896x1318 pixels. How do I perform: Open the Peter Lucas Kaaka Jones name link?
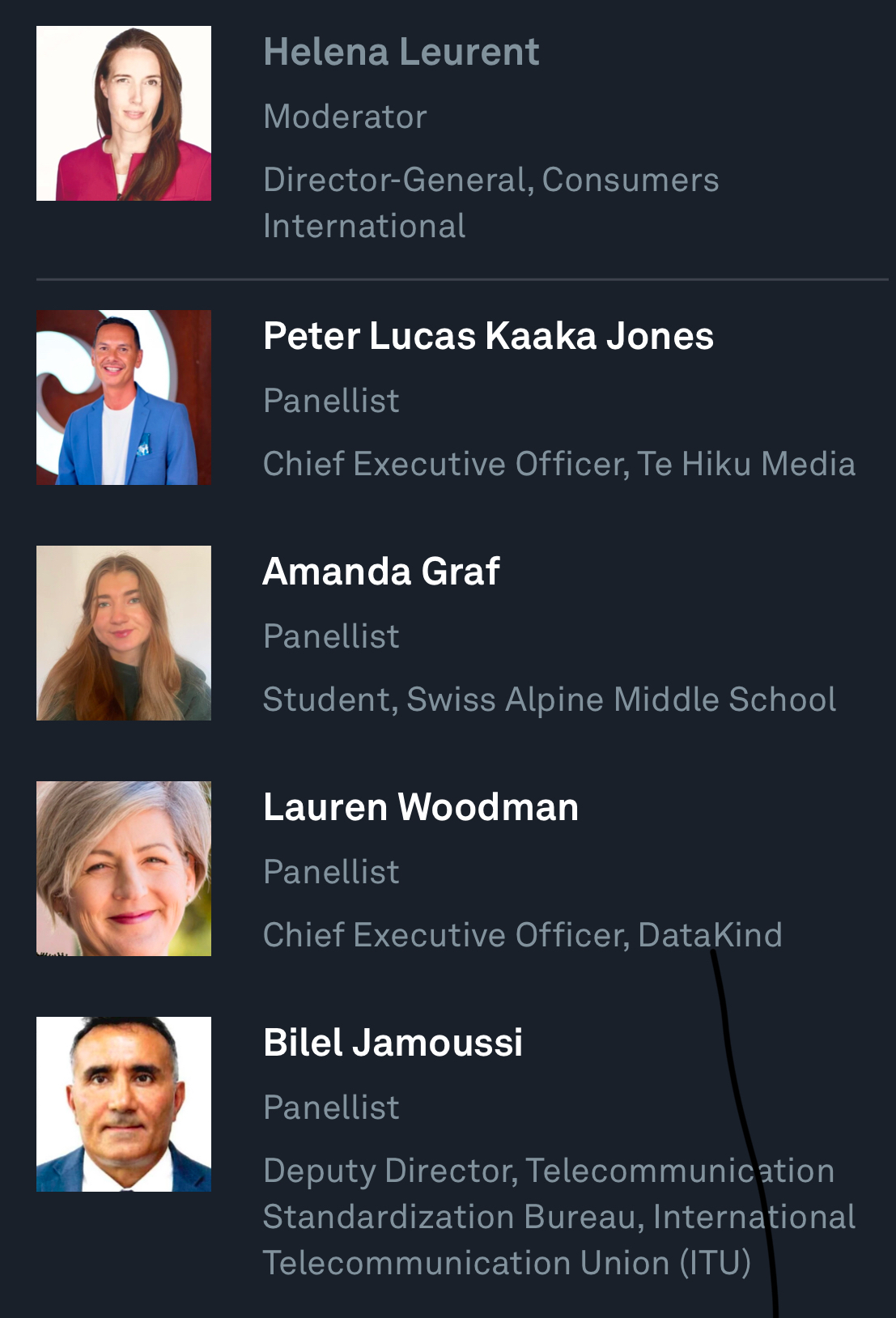point(488,336)
